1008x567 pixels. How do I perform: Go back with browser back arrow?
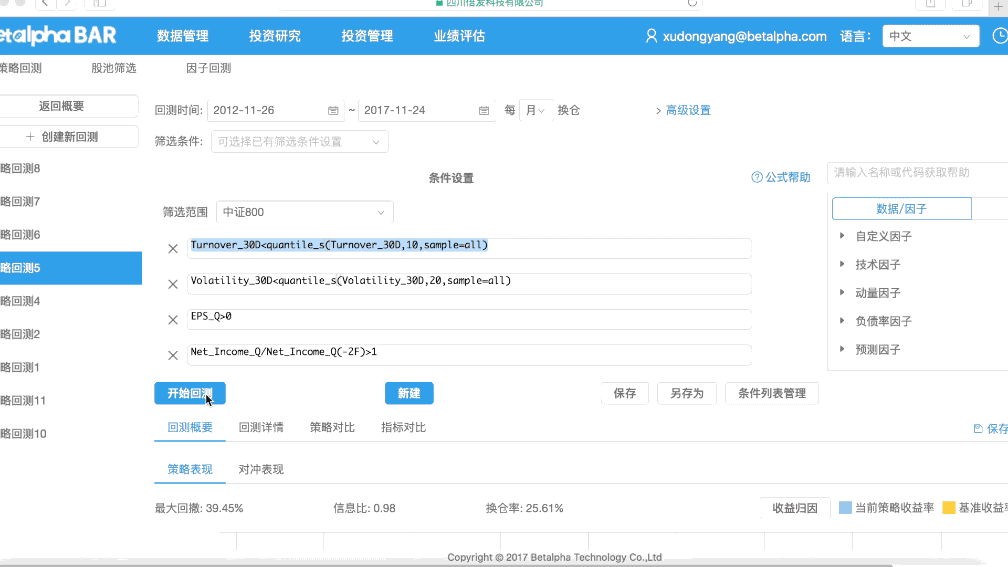45,4
